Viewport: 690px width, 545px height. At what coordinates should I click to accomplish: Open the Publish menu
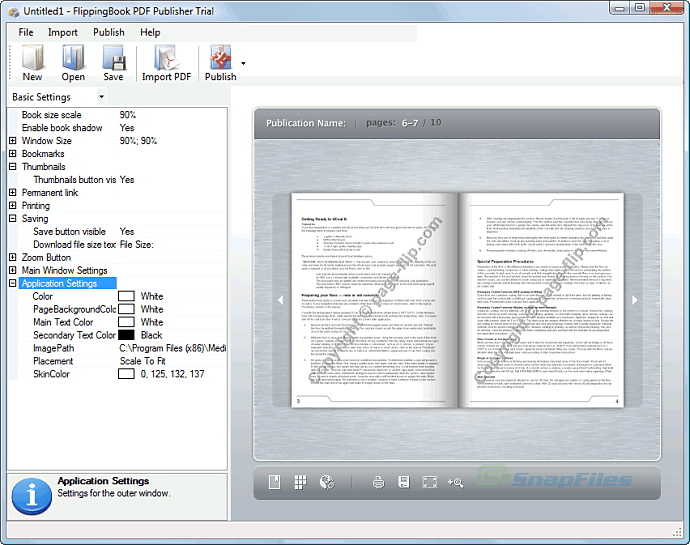[x=109, y=32]
